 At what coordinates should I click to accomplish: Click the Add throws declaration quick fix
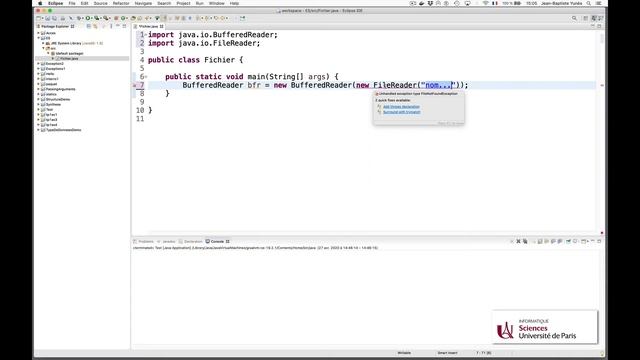401,107
